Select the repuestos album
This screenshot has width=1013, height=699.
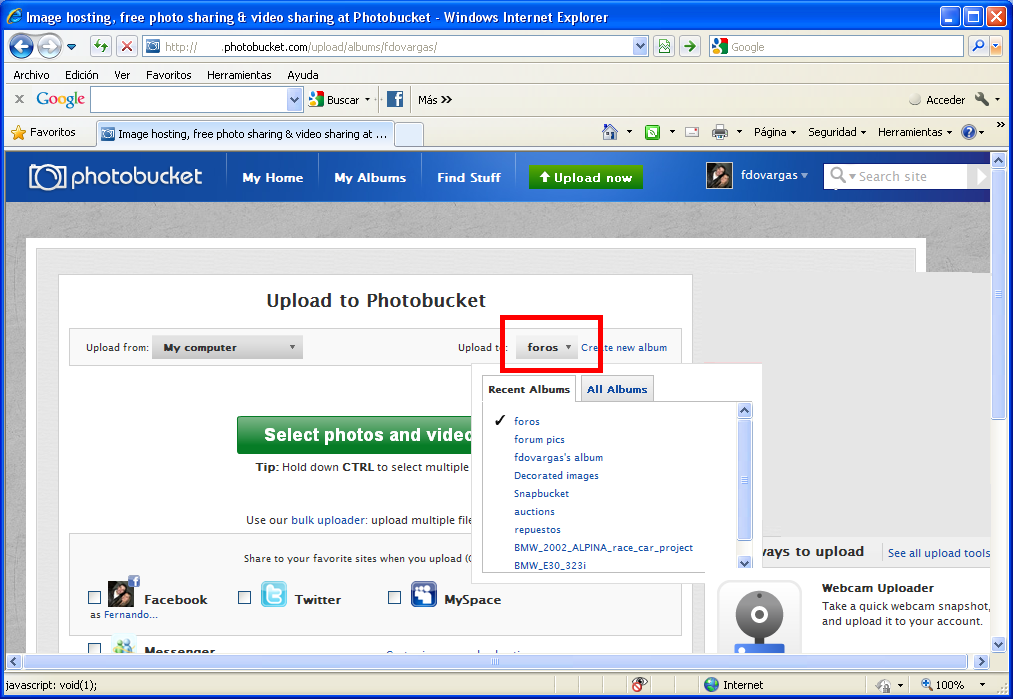tap(538, 530)
